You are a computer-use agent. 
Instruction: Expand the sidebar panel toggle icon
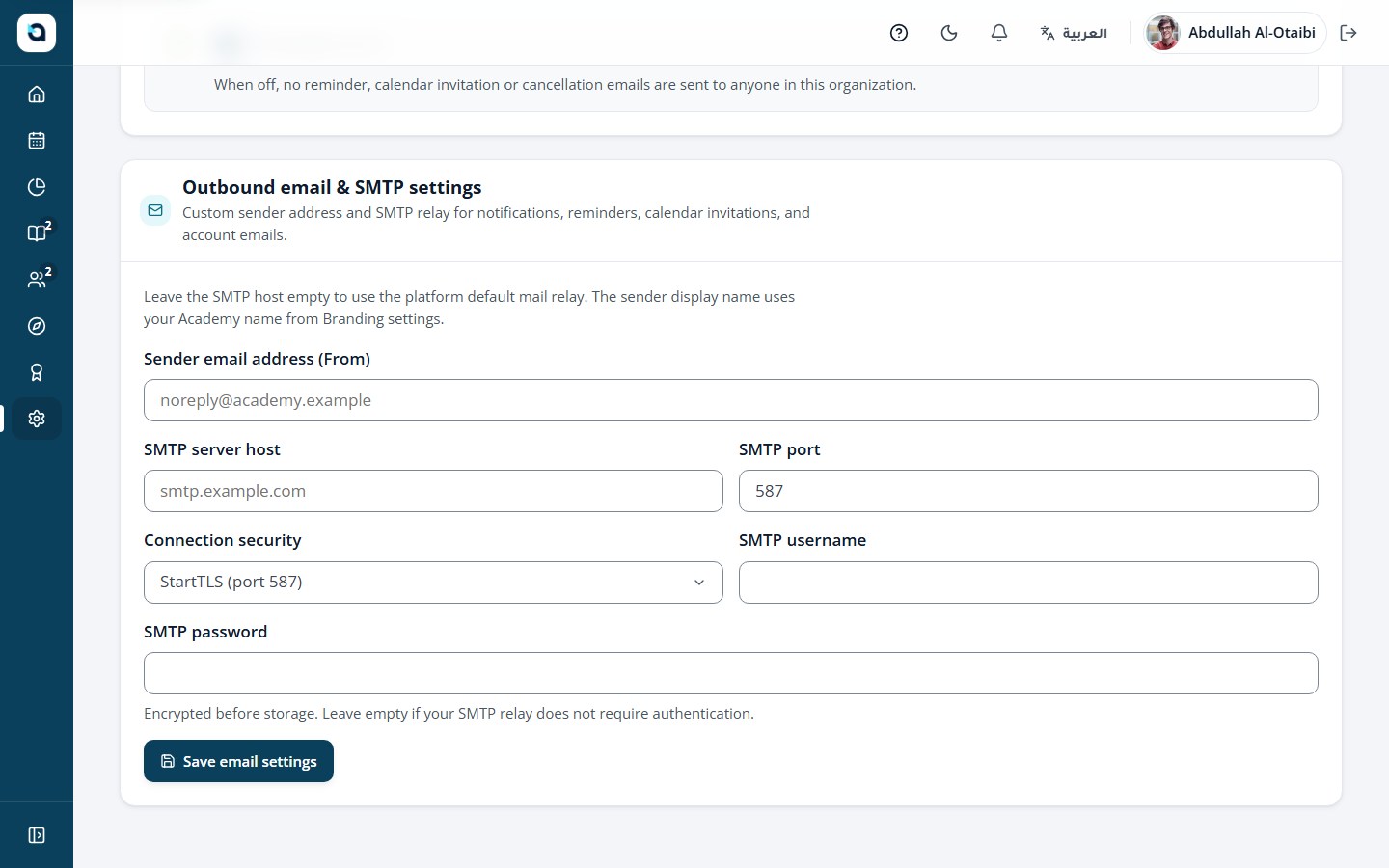(37, 835)
